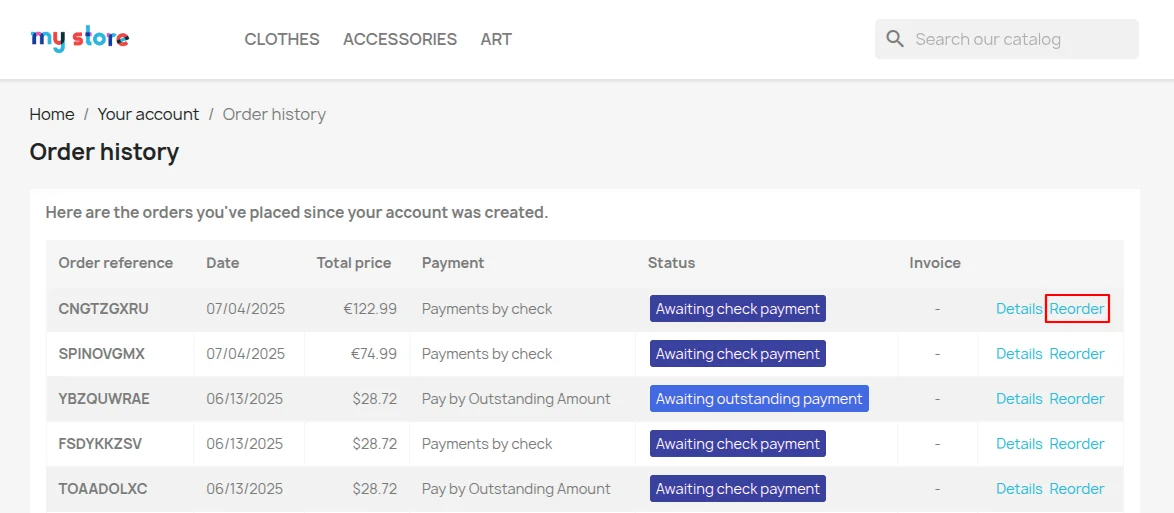Reorder order SPINOVGMX
1174x513 pixels.
(x=1077, y=354)
